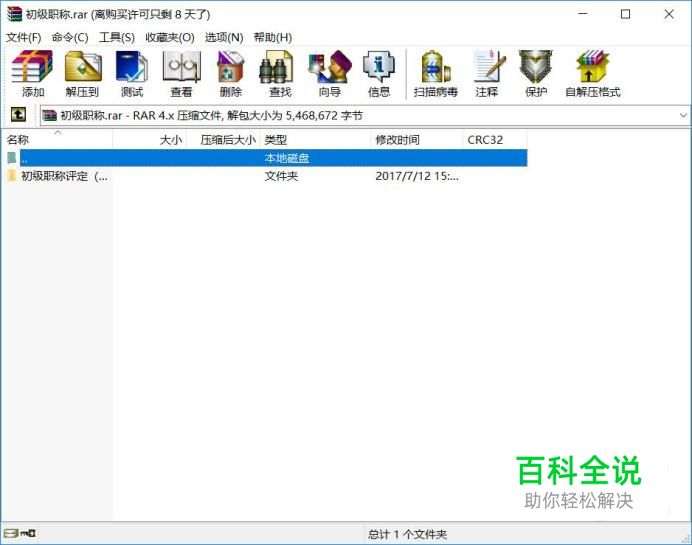Open the 收藏夹(O) menu
The height and width of the screenshot is (545, 692).
coord(170,38)
